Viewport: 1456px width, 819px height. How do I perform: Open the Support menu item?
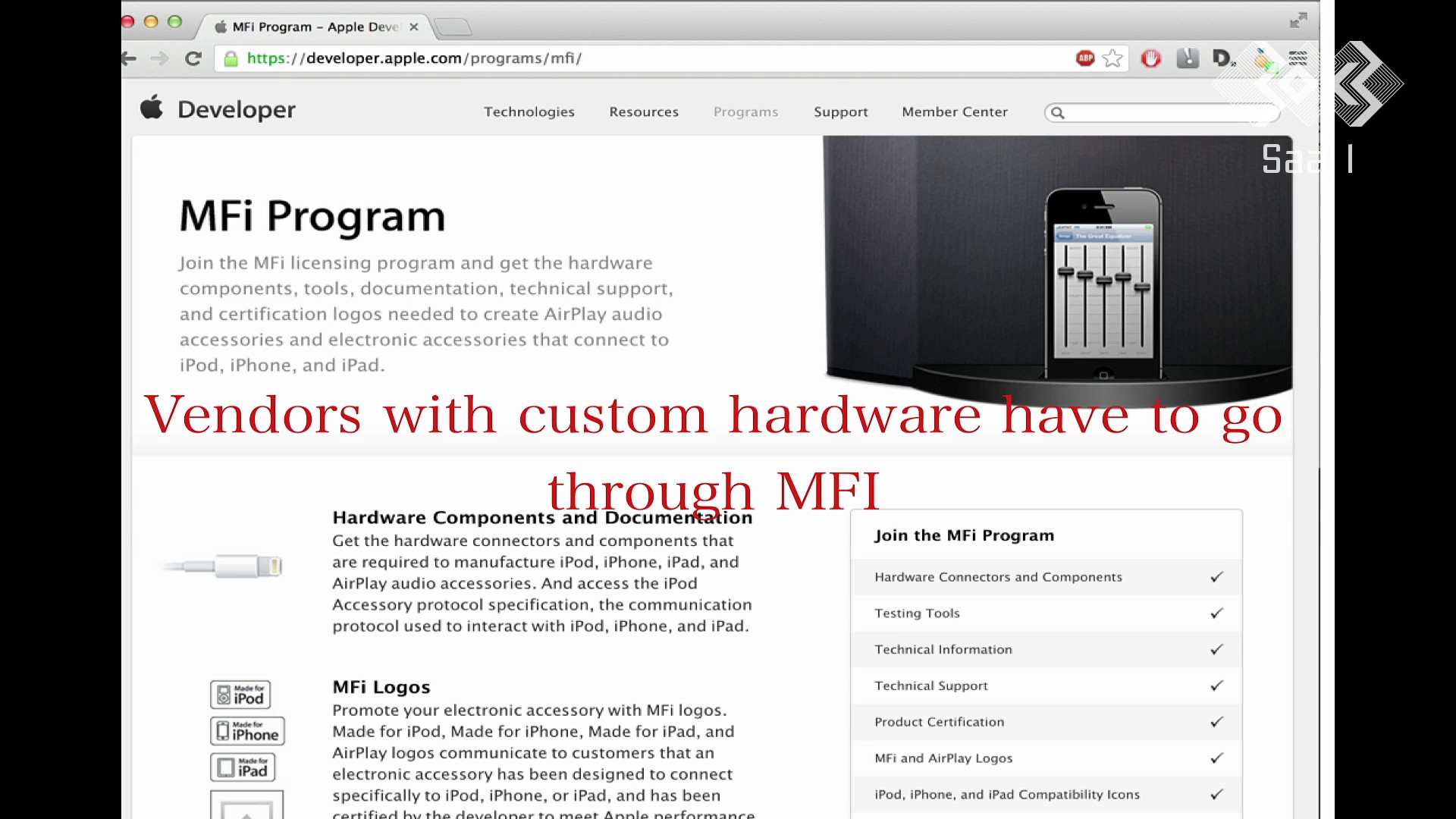click(x=841, y=111)
